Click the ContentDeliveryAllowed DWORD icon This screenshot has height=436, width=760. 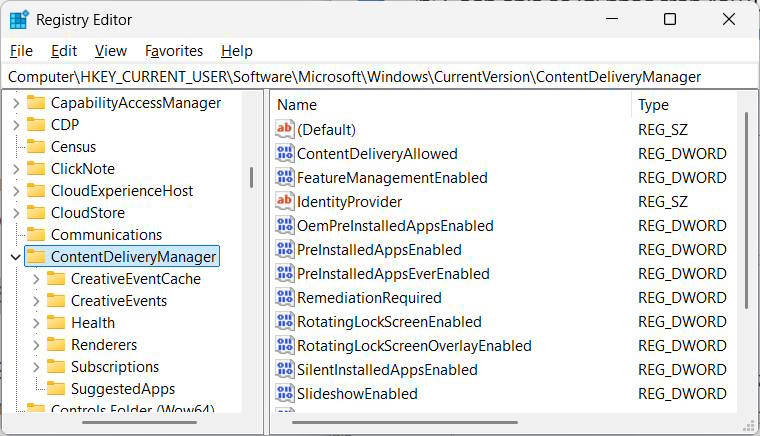pyautogui.click(x=285, y=154)
